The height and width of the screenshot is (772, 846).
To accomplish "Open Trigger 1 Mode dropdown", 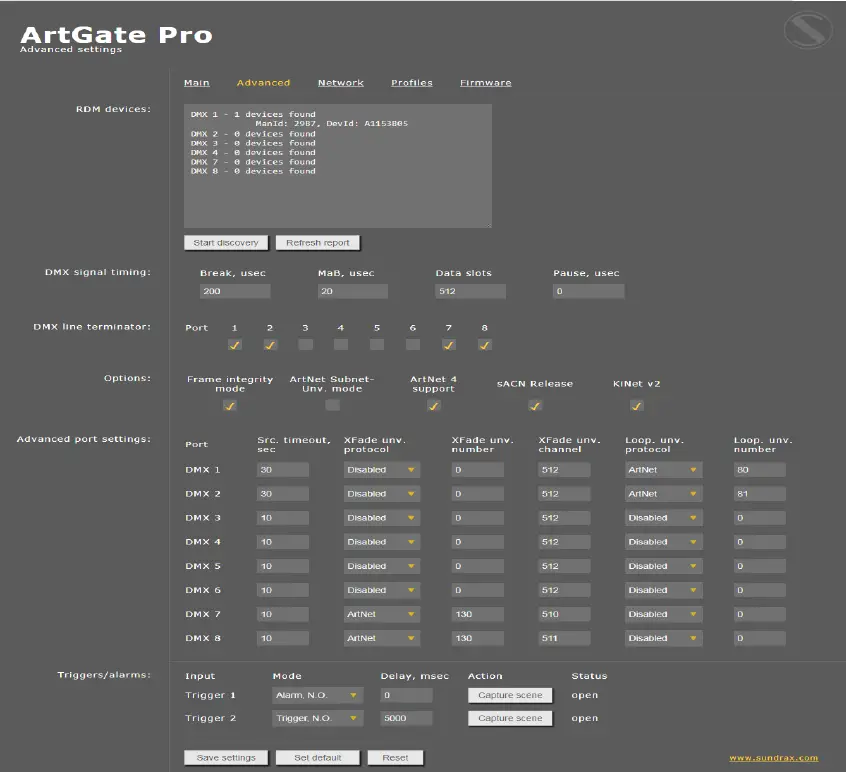I will click(x=317, y=695).
